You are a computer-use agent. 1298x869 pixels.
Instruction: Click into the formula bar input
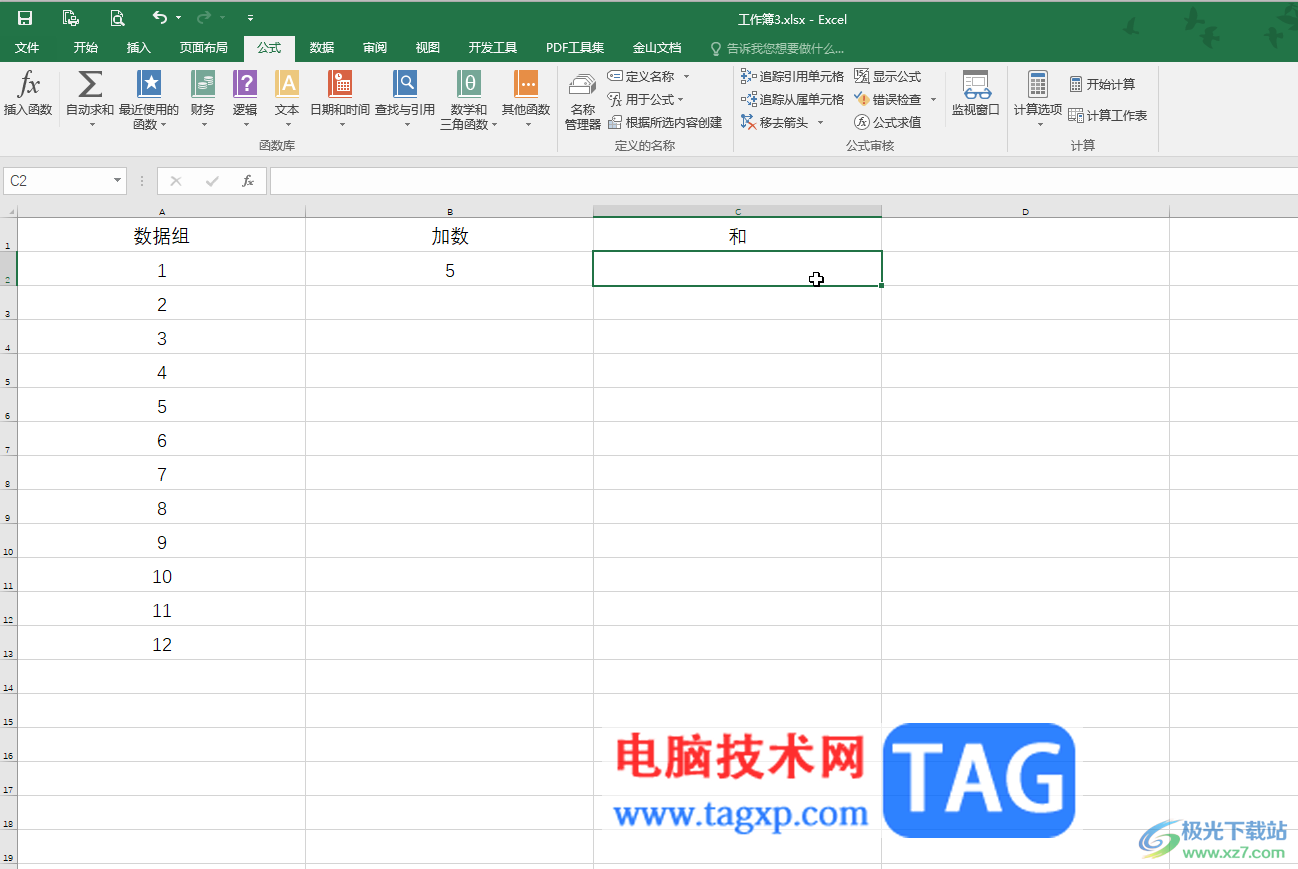[x=783, y=181]
